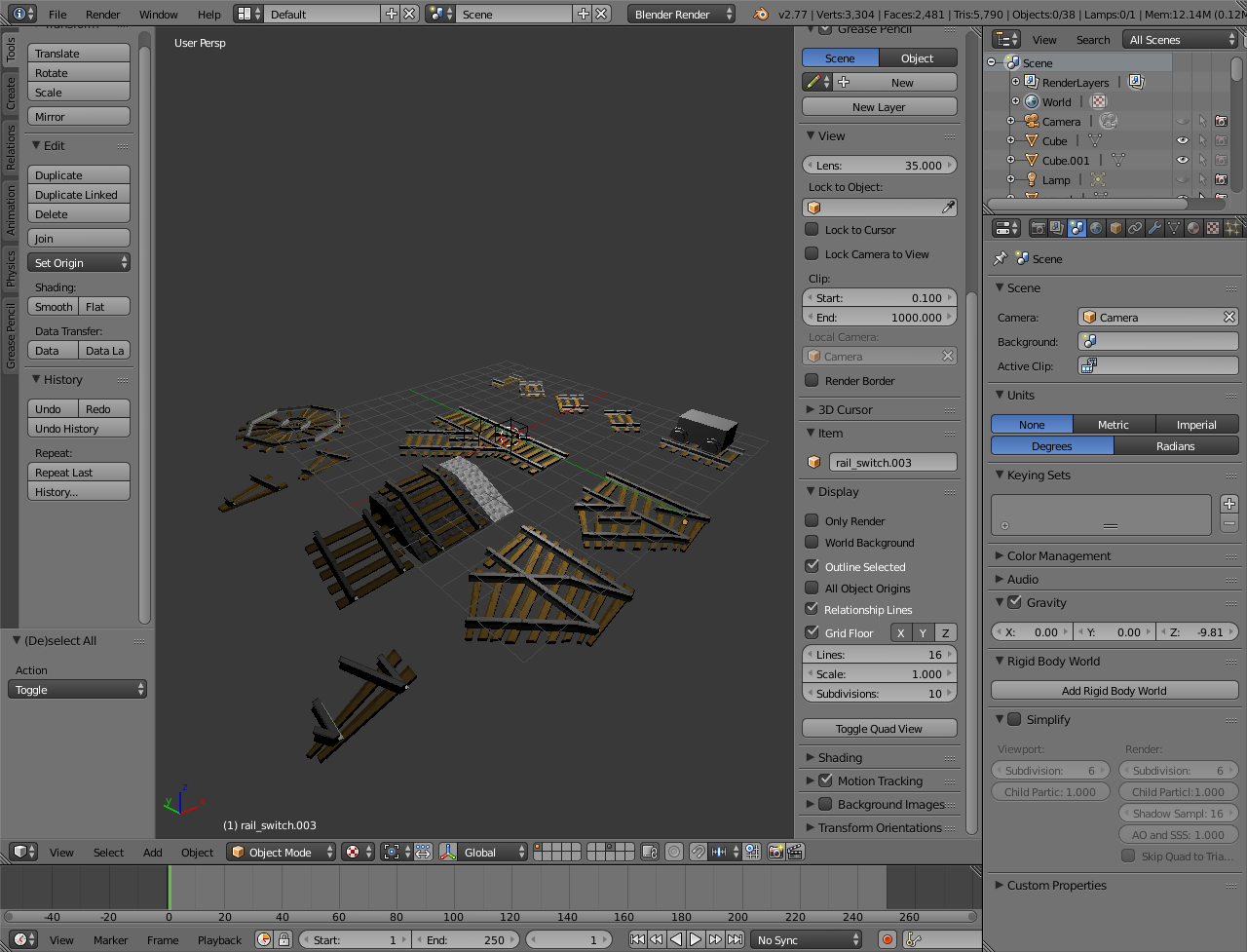Click the Play Animation button in the timeline
Viewport: 1247px width, 952px height.
696,939
